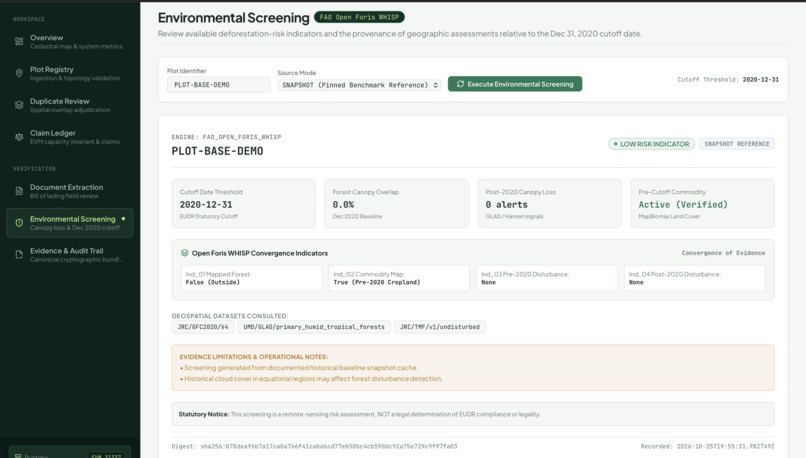The width and height of the screenshot is (806, 458).
Task: Select the JRC/GFC2020/V4 dataset tag
Action: tap(203, 327)
